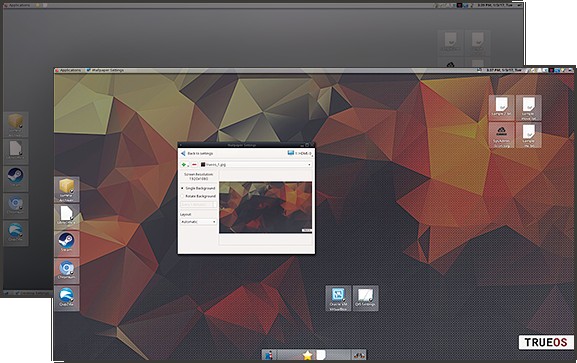The image size is (577, 363).
Task: Open the Applications menu in front desktop's panel
Action: tap(68, 70)
